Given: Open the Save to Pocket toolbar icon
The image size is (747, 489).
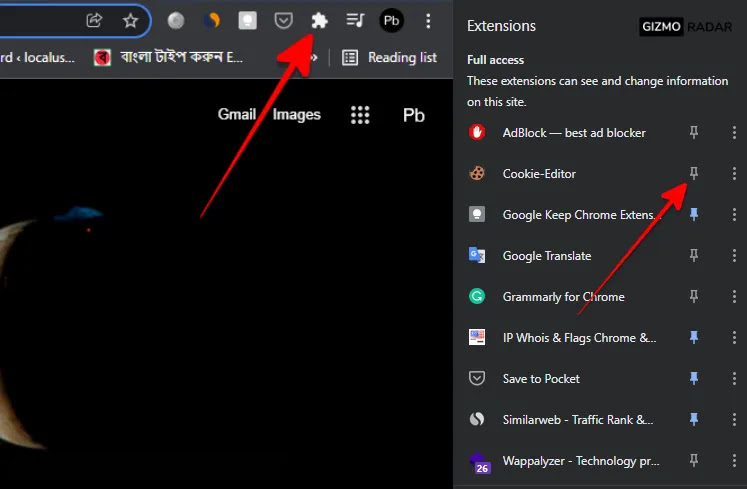Looking at the screenshot, I should [x=283, y=20].
